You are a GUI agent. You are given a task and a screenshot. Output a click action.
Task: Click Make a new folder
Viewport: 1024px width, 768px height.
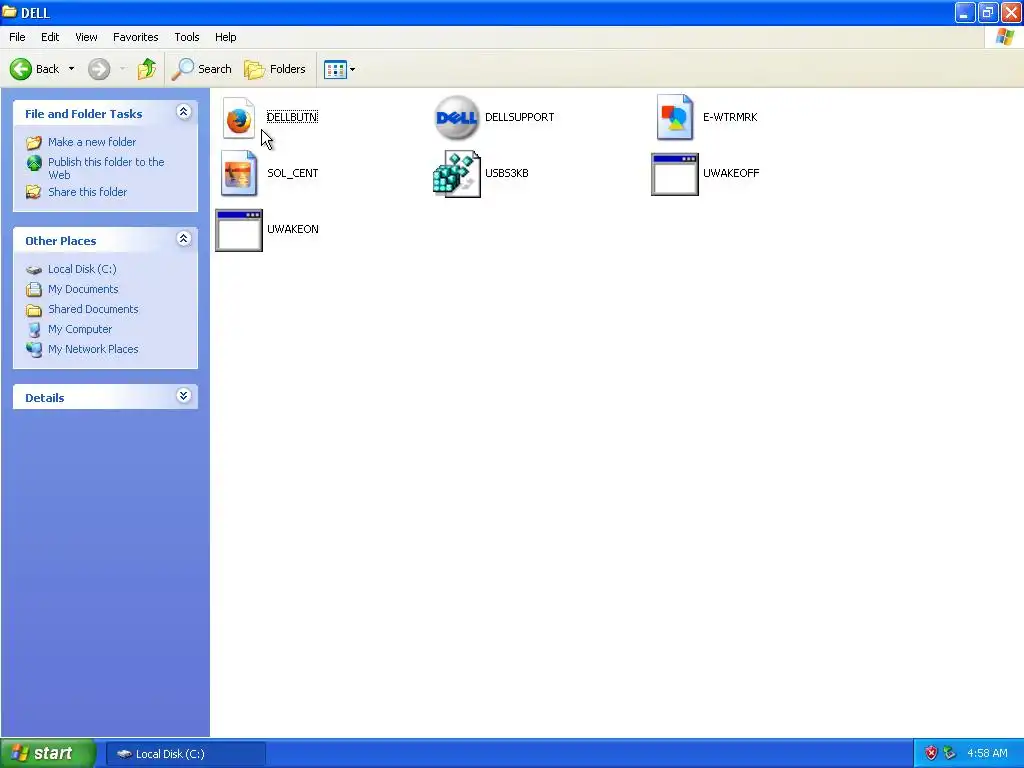92,142
